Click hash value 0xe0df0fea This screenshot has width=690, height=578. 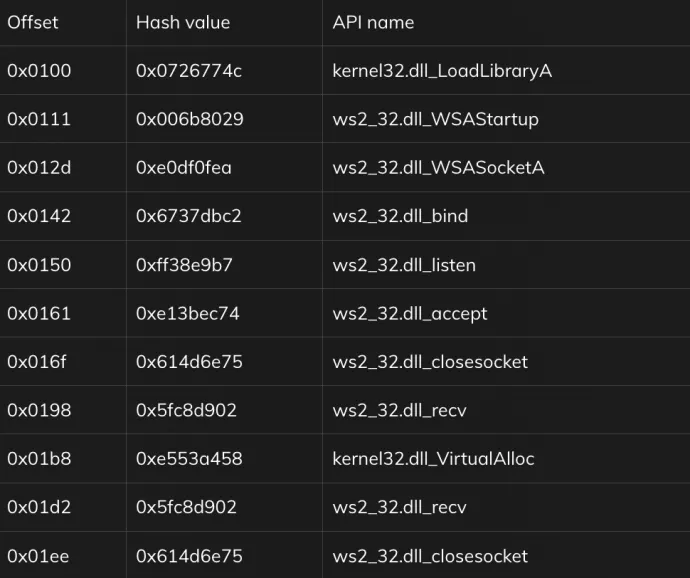[184, 168]
